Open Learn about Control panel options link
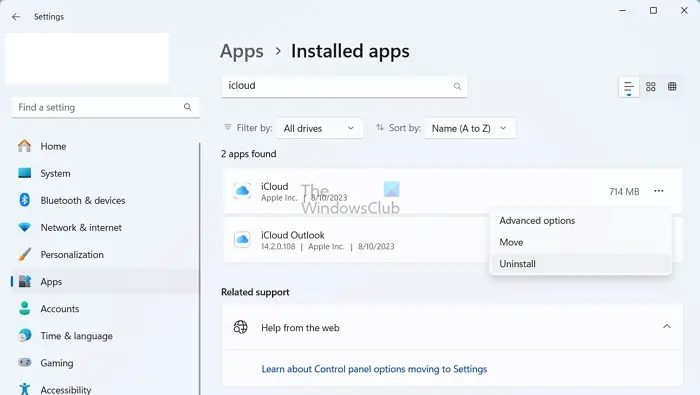 coord(374,369)
